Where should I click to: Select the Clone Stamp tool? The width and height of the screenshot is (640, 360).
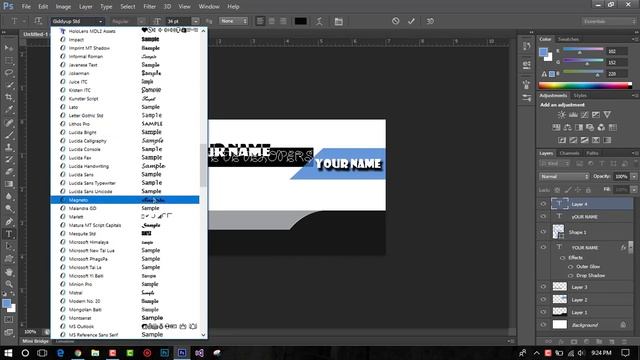tap(9, 147)
